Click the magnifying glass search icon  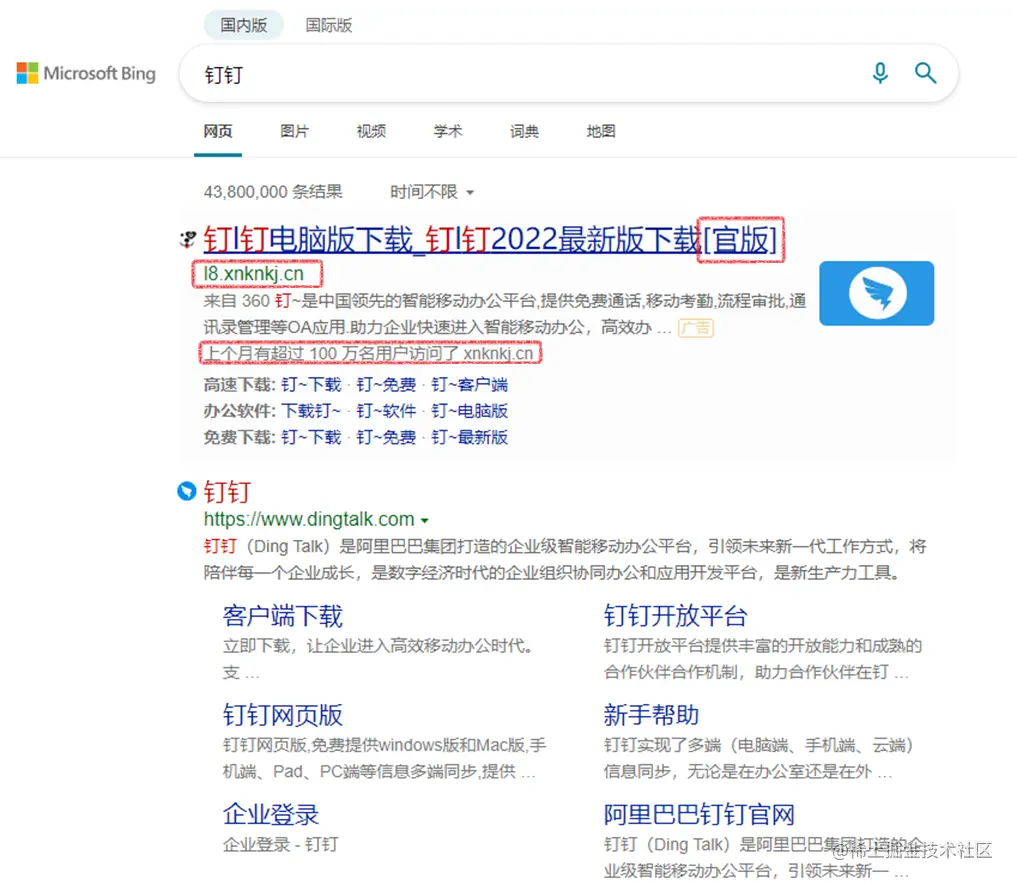(x=925, y=73)
